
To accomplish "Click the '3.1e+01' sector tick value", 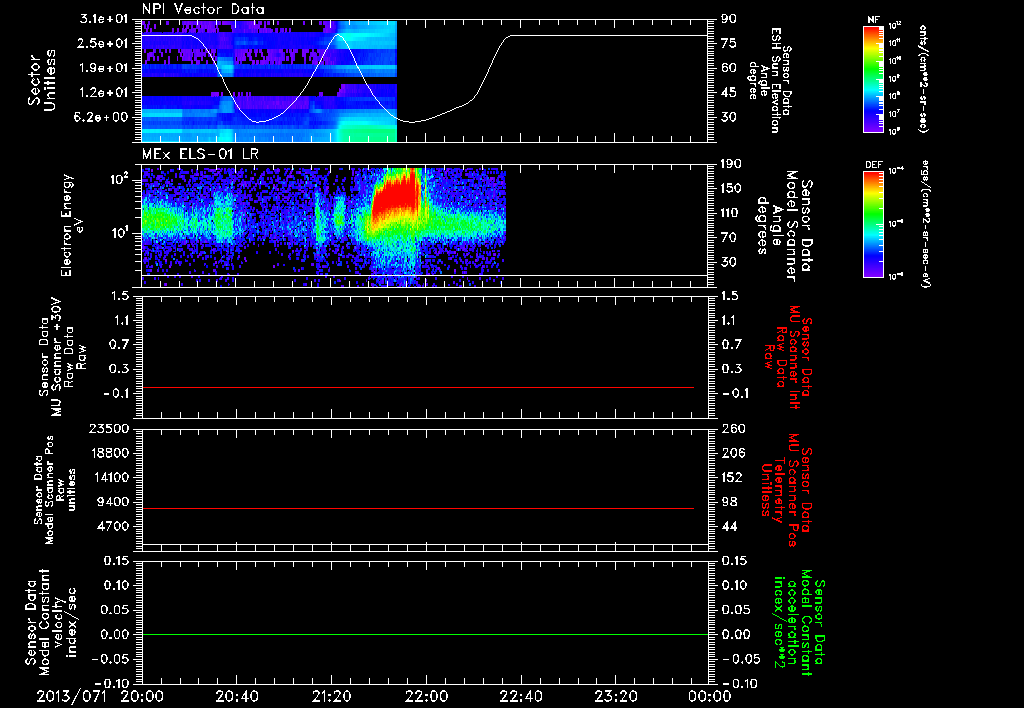I will (103, 19).
